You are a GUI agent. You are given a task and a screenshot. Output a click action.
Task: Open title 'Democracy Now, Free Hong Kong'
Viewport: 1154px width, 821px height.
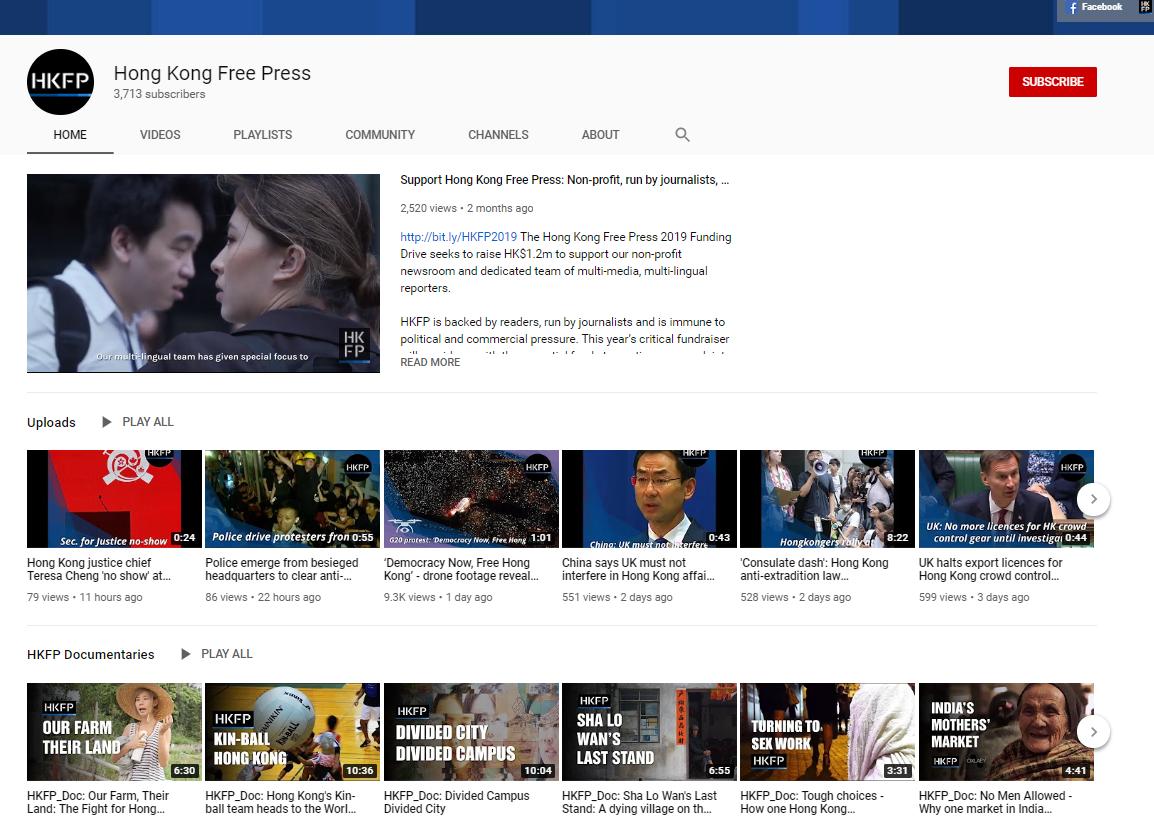pos(461,569)
